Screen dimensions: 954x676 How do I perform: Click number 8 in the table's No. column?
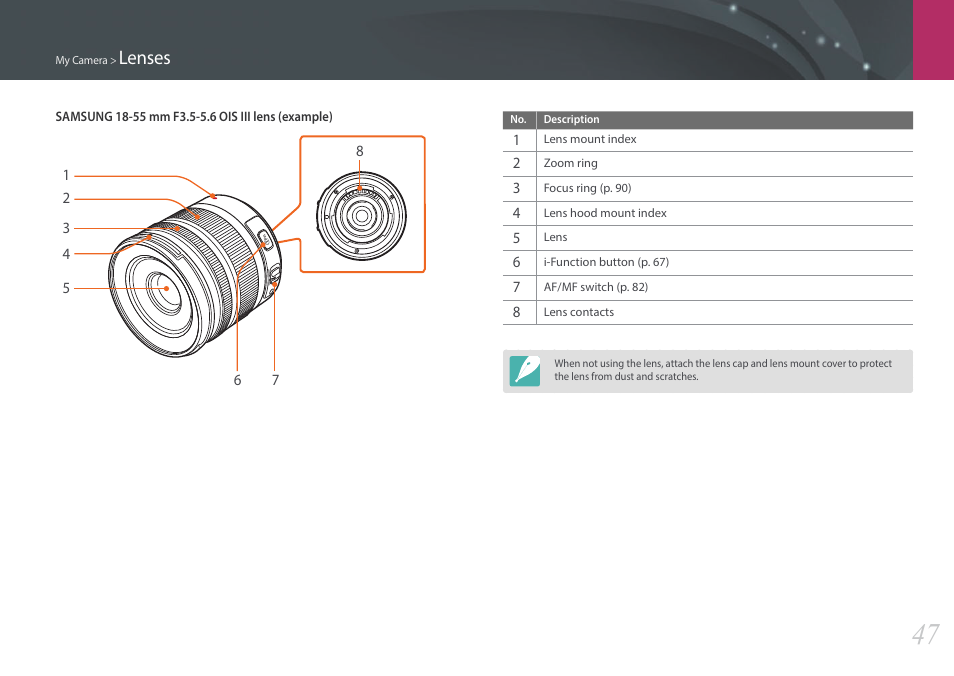coord(517,312)
